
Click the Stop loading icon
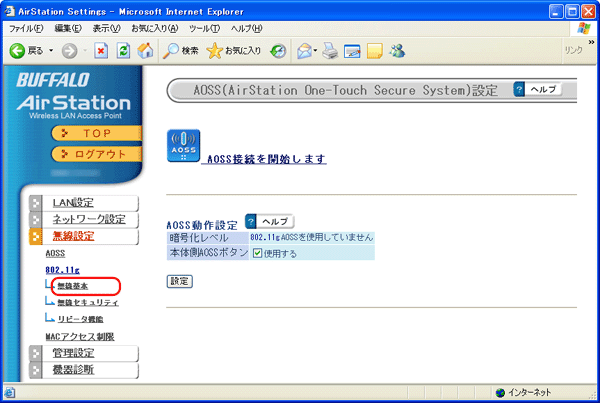coord(101,50)
